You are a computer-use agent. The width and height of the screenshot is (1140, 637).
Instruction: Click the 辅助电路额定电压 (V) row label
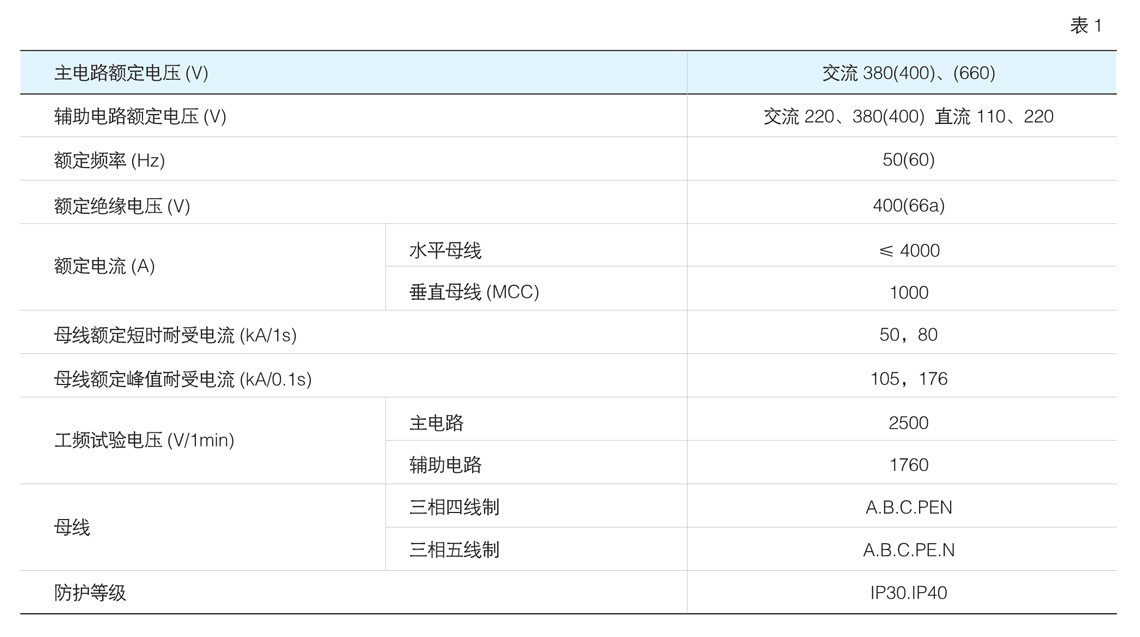140,116
